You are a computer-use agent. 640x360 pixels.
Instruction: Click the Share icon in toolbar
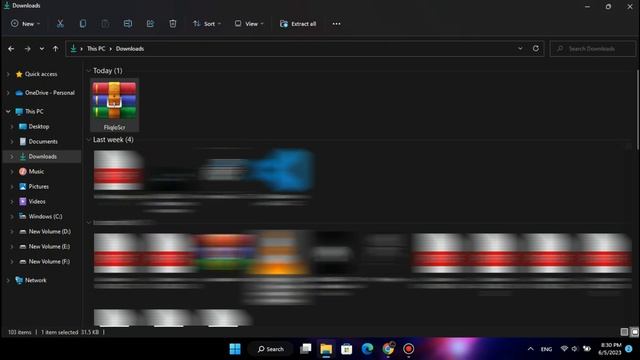(x=150, y=24)
